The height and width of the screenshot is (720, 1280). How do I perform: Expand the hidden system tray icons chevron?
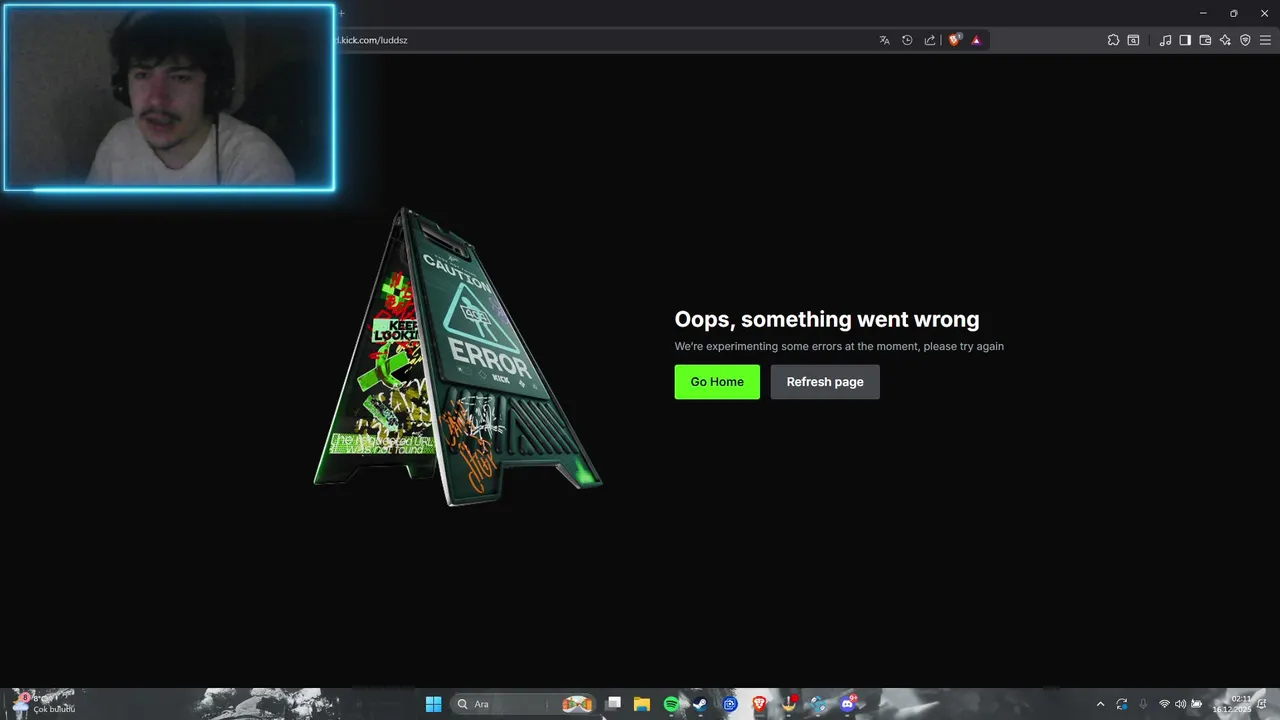point(1101,704)
